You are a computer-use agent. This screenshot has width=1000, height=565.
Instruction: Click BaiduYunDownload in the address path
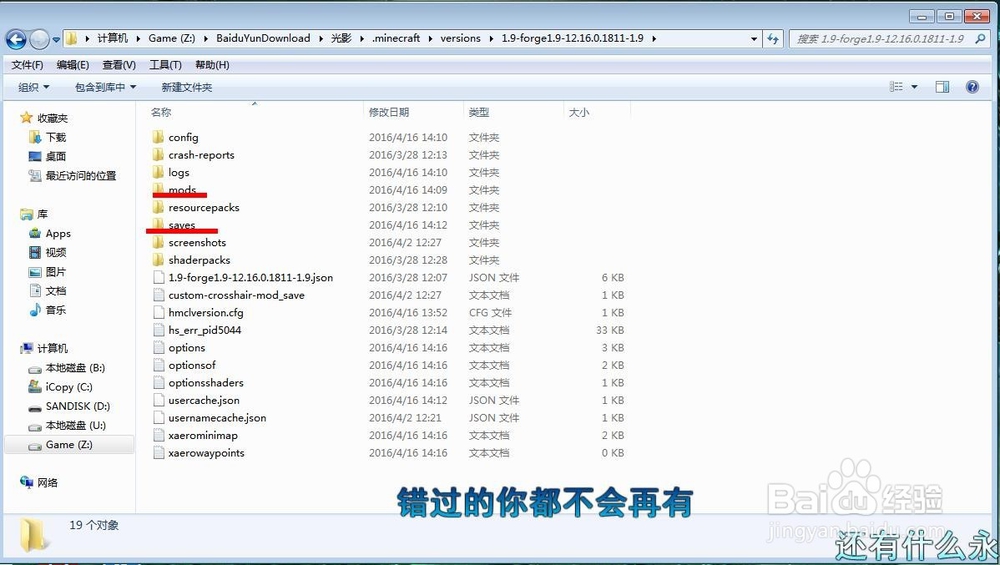point(263,38)
